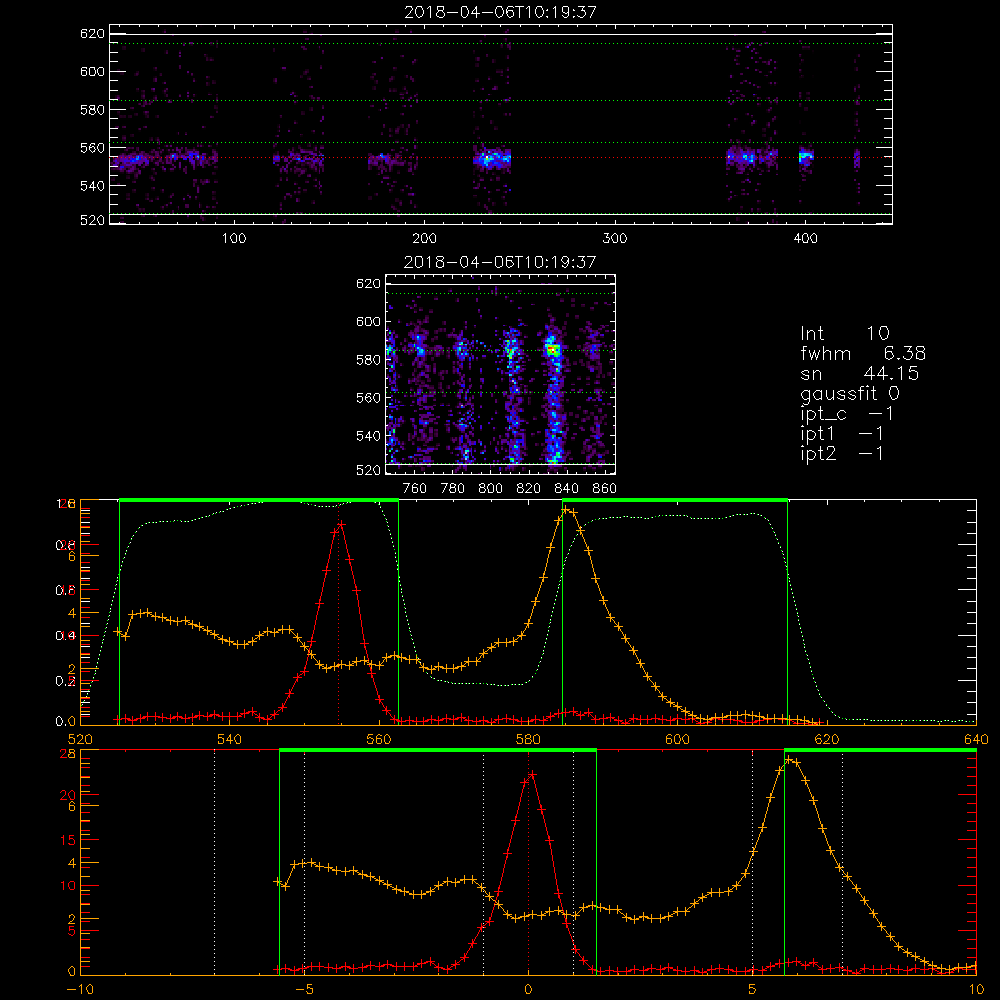
Task: Click the thick green bar atop bottom plot's right edge
Action: [x=880, y=751]
